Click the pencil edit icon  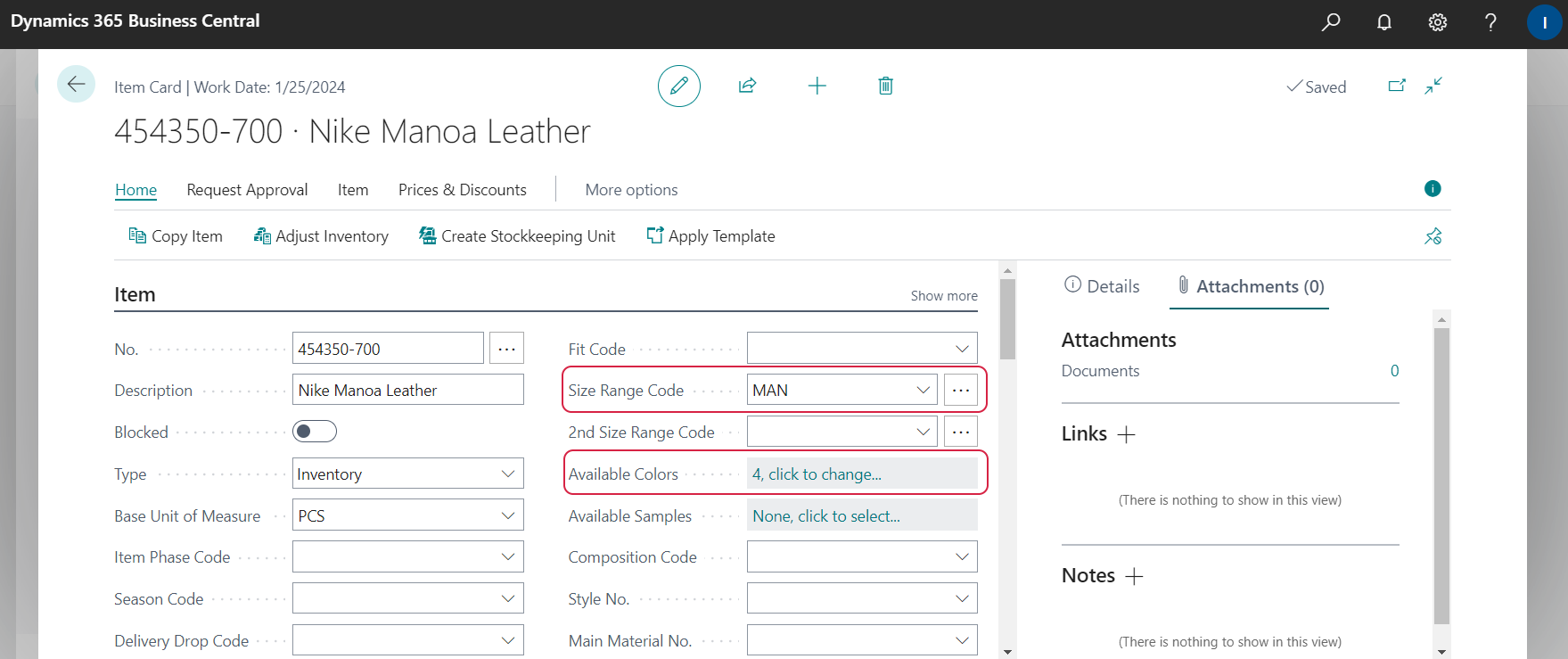click(679, 86)
